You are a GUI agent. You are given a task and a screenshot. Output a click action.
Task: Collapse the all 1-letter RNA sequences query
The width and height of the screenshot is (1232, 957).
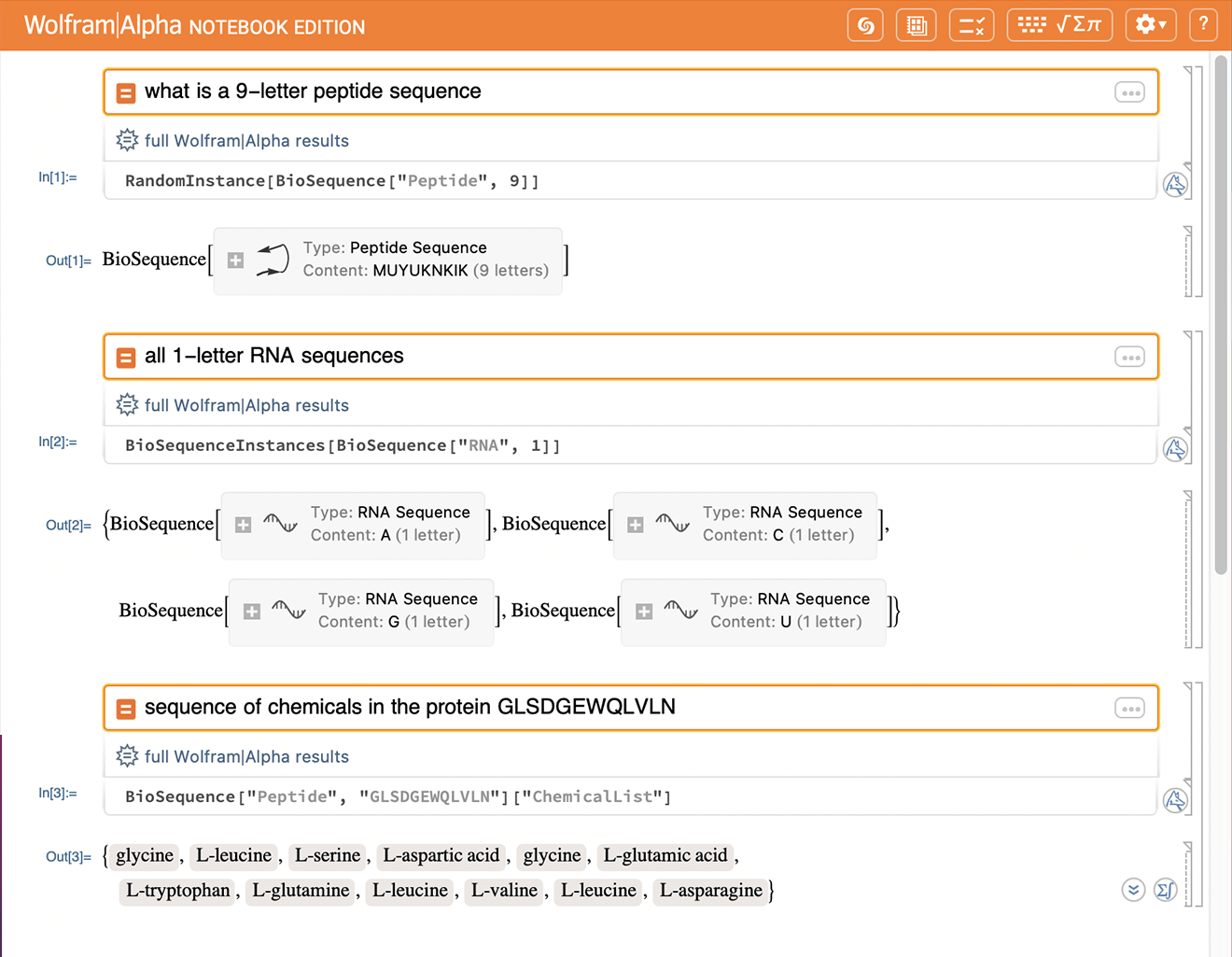pos(126,357)
